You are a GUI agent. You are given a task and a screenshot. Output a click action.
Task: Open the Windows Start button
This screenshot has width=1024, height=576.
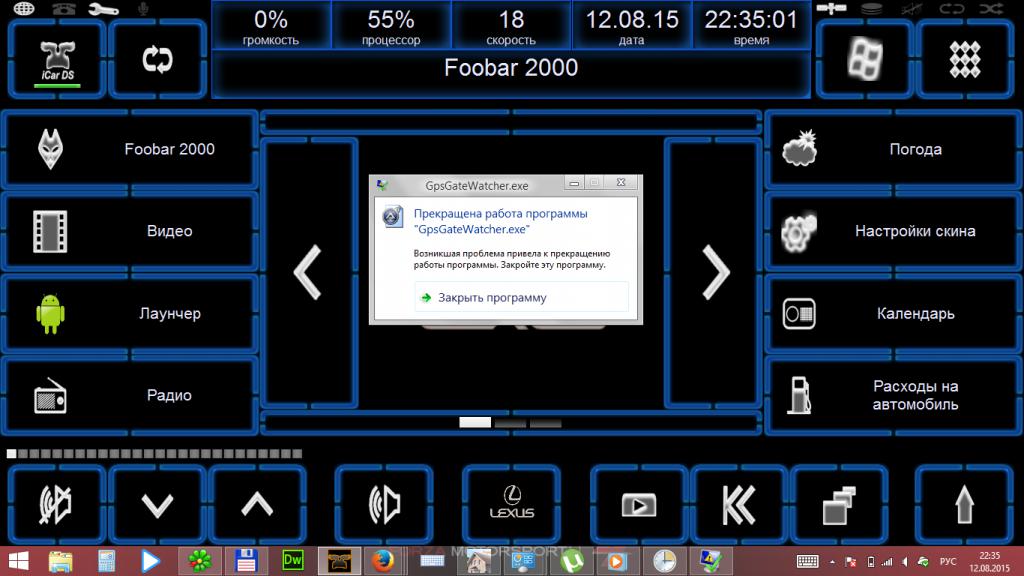[18, 561]
